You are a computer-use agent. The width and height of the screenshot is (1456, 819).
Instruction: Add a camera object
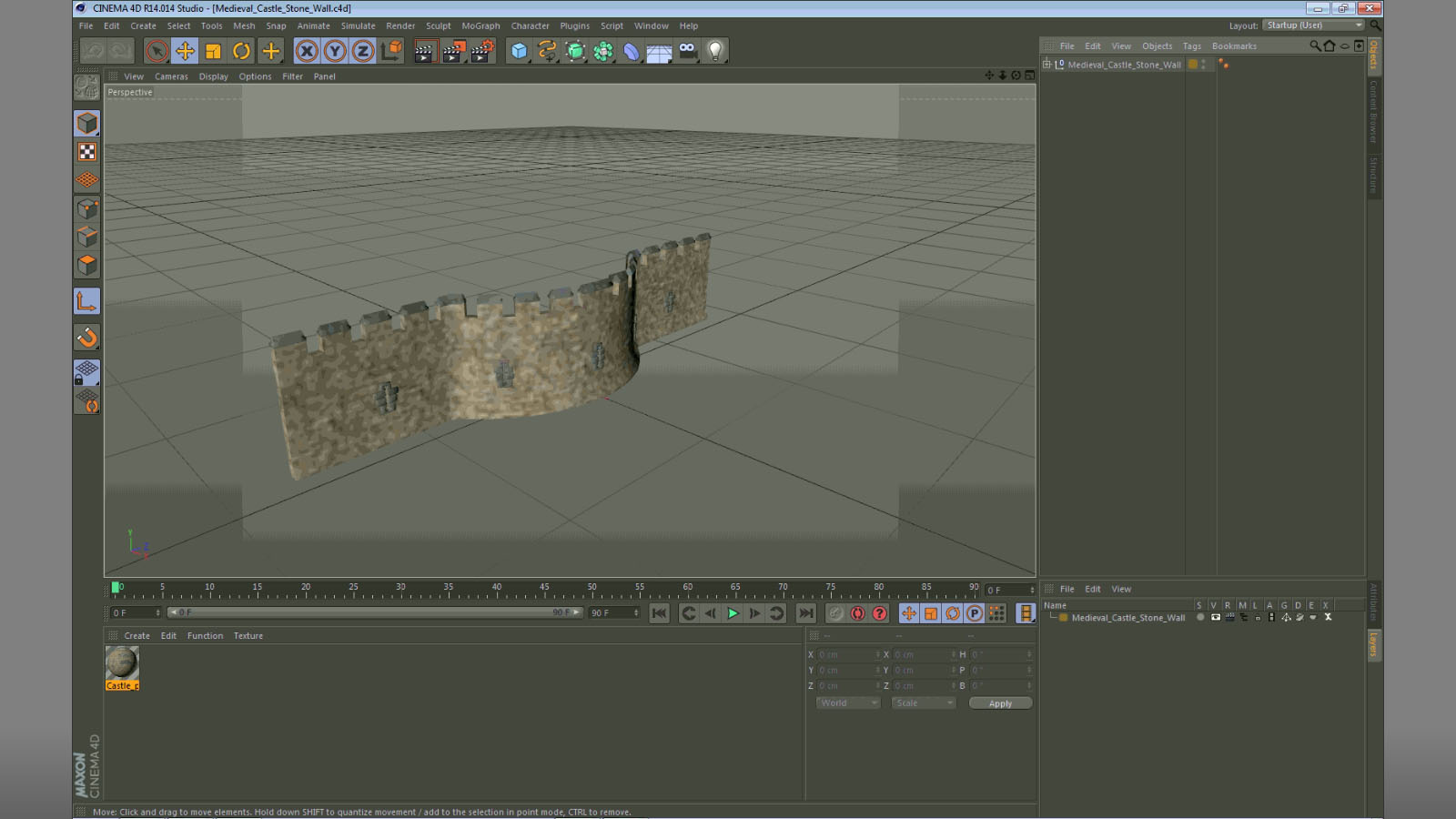click(687, 51)
